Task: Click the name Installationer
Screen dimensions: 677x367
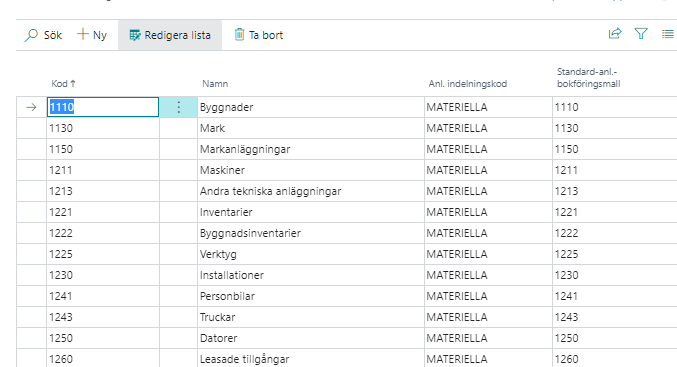Action: pos(231,275)
